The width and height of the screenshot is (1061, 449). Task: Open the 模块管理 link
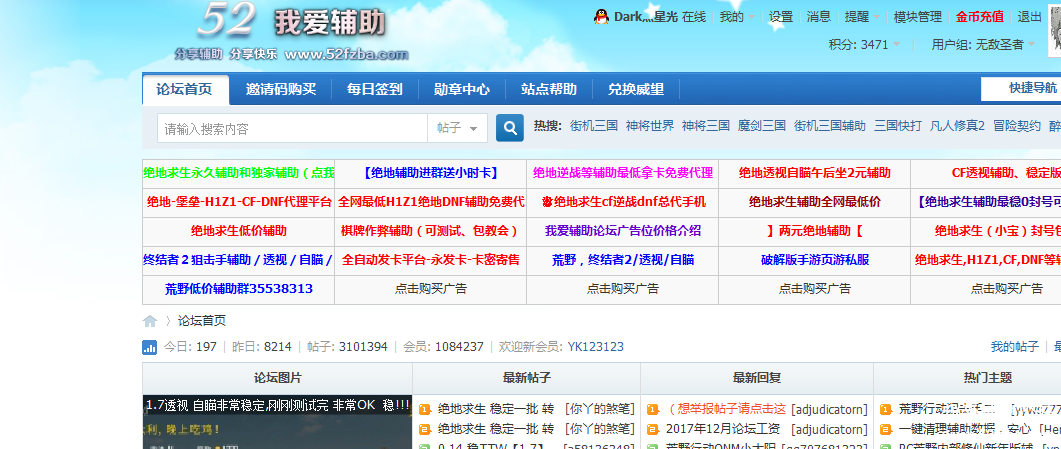[x=918, y=17]
